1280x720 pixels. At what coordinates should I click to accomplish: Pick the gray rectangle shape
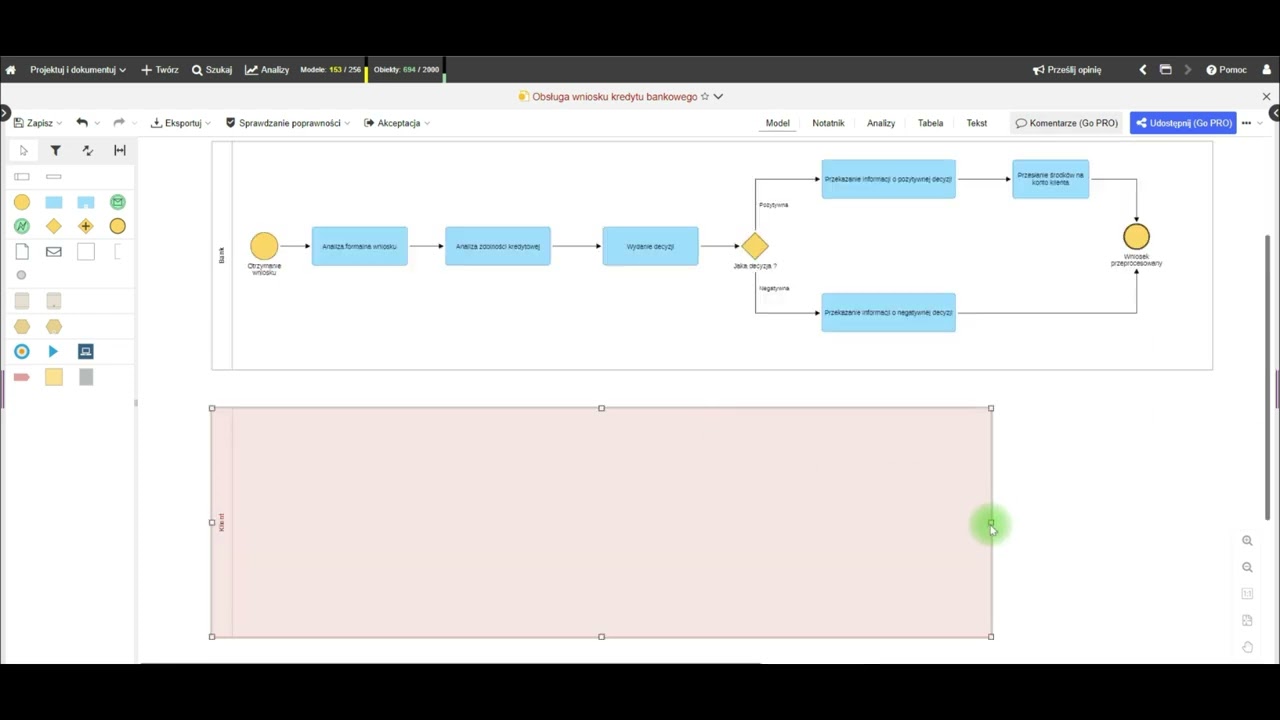86,377
